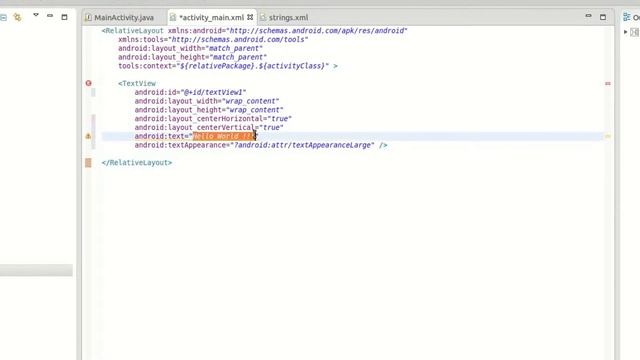Click the warning marker beside android:text line
This screenshot has width=640, height=360.
[x=88, y=136]
